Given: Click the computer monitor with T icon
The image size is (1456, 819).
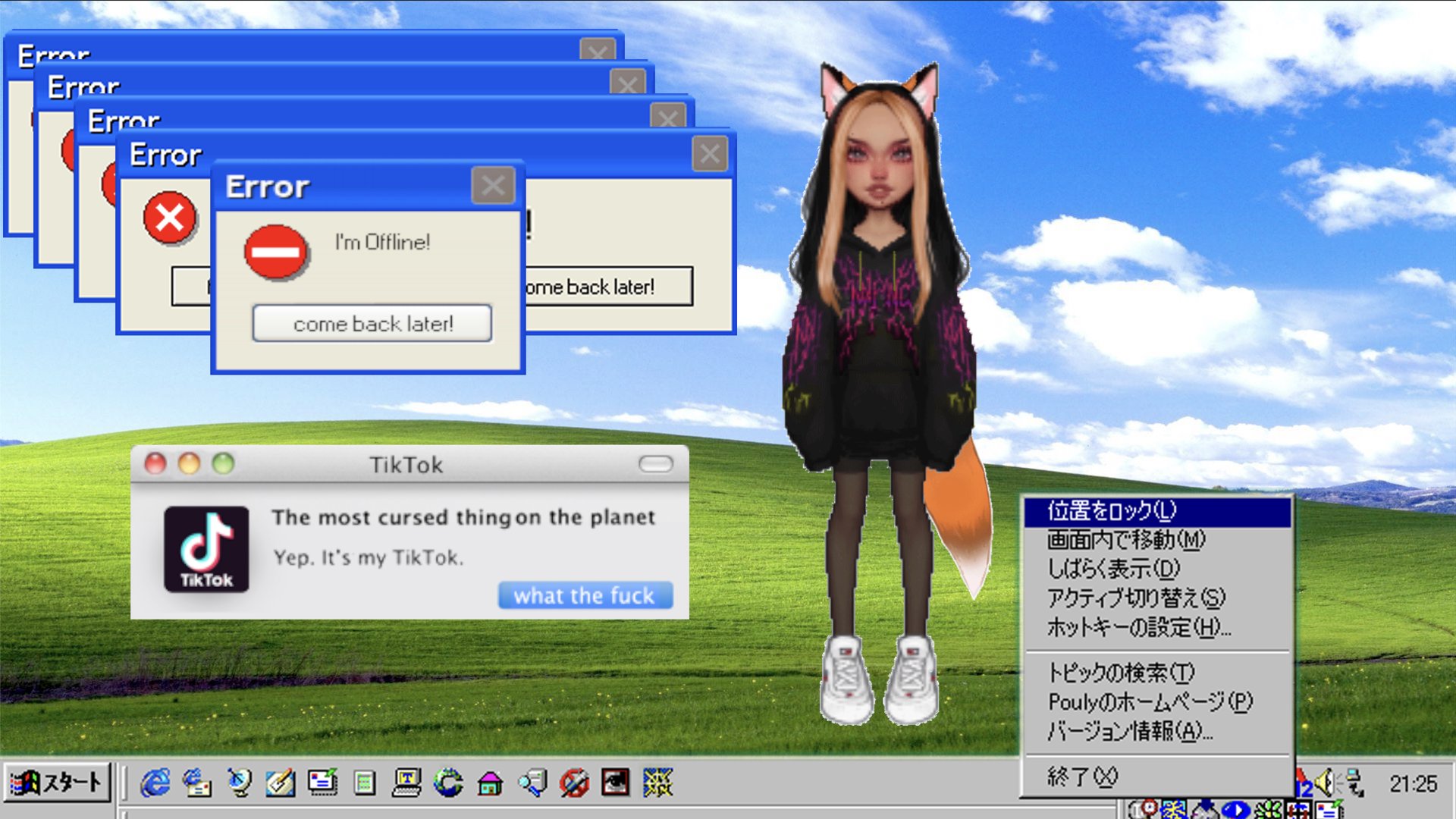Looking at the screenshot, I should point(406,782).
